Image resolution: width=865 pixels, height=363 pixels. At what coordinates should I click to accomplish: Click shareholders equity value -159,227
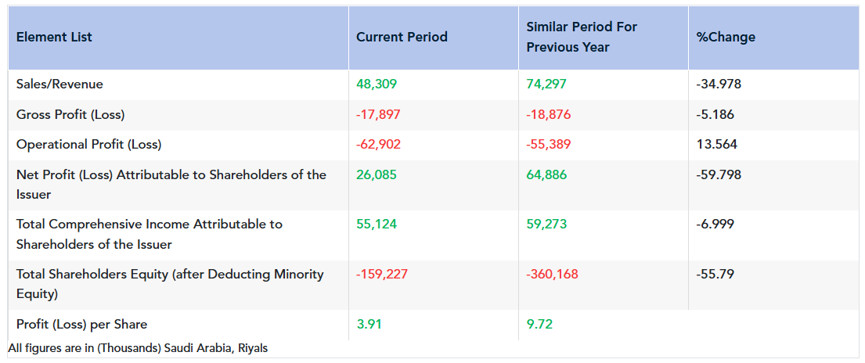pos(382,274)
